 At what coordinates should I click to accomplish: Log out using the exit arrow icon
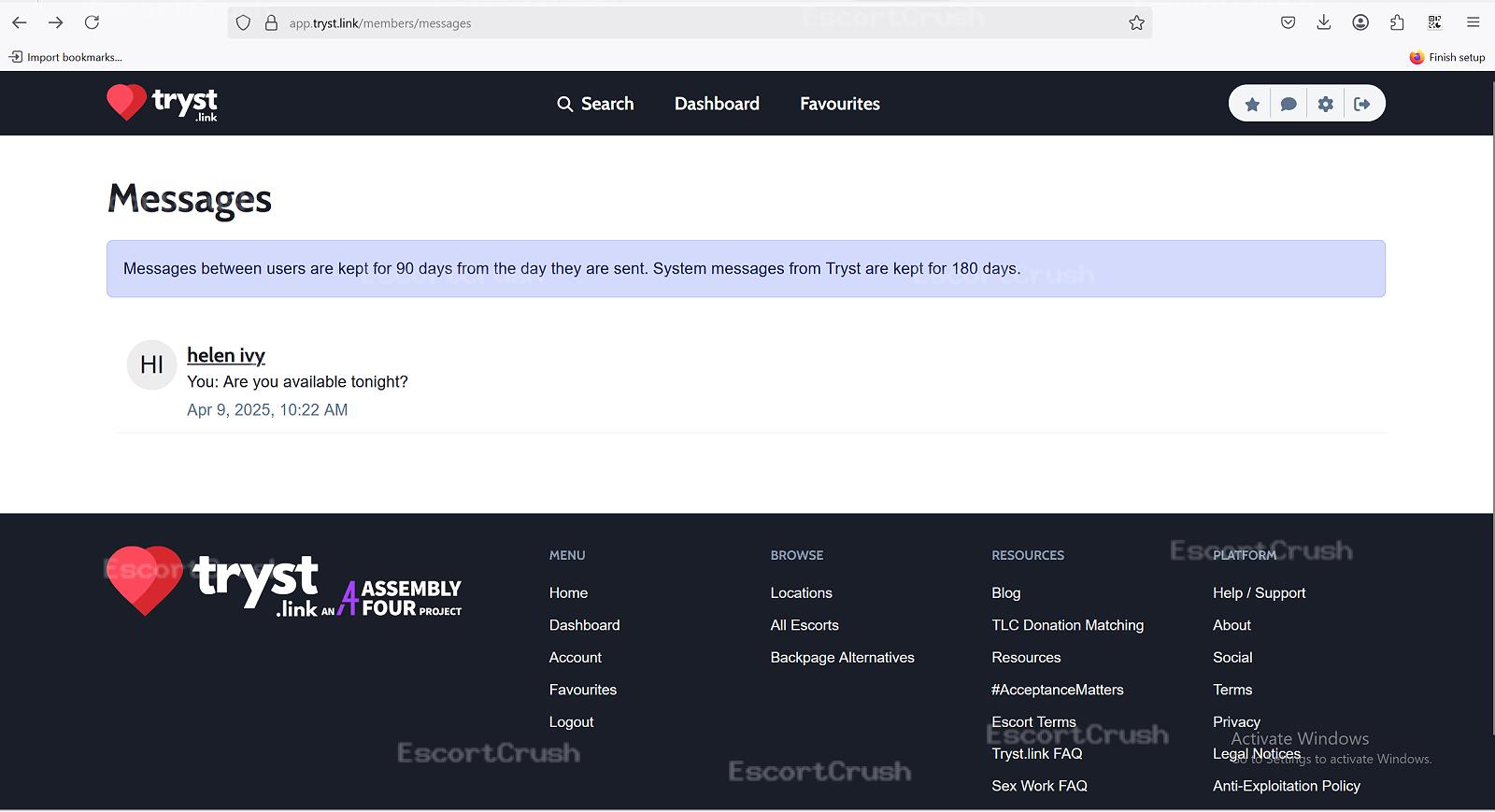(1362, 104)
